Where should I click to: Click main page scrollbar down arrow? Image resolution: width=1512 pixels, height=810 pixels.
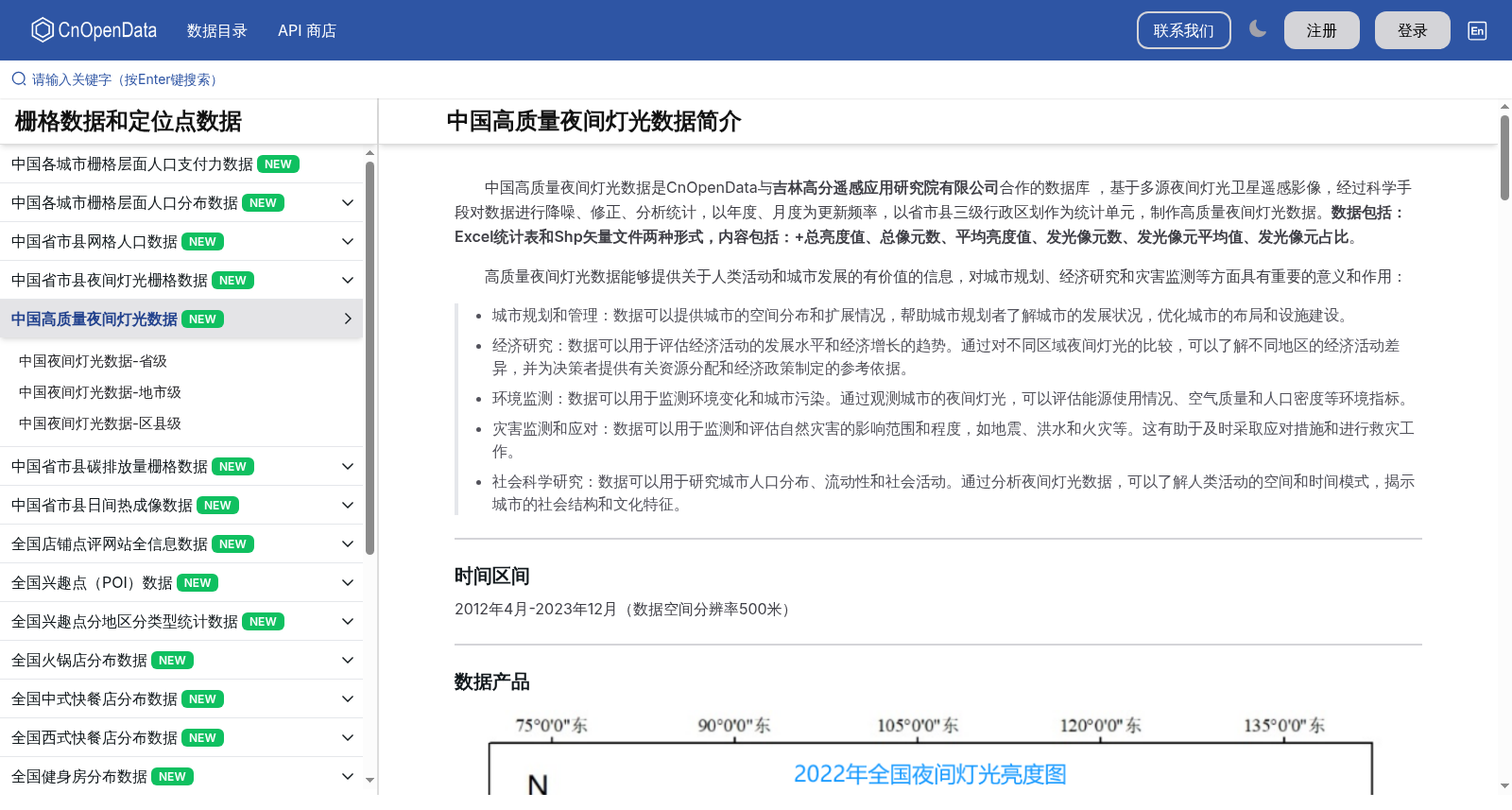pos(1504,786)
